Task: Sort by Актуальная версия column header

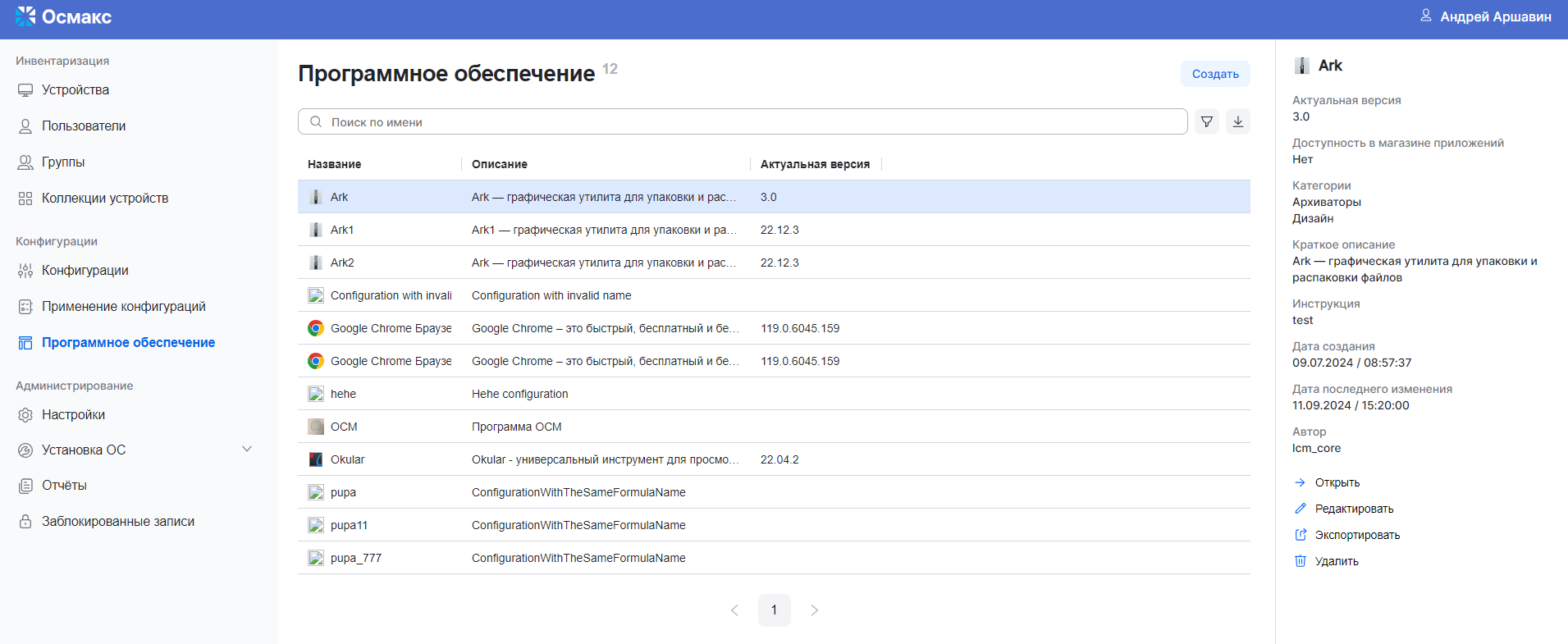Action: point(814,164)
